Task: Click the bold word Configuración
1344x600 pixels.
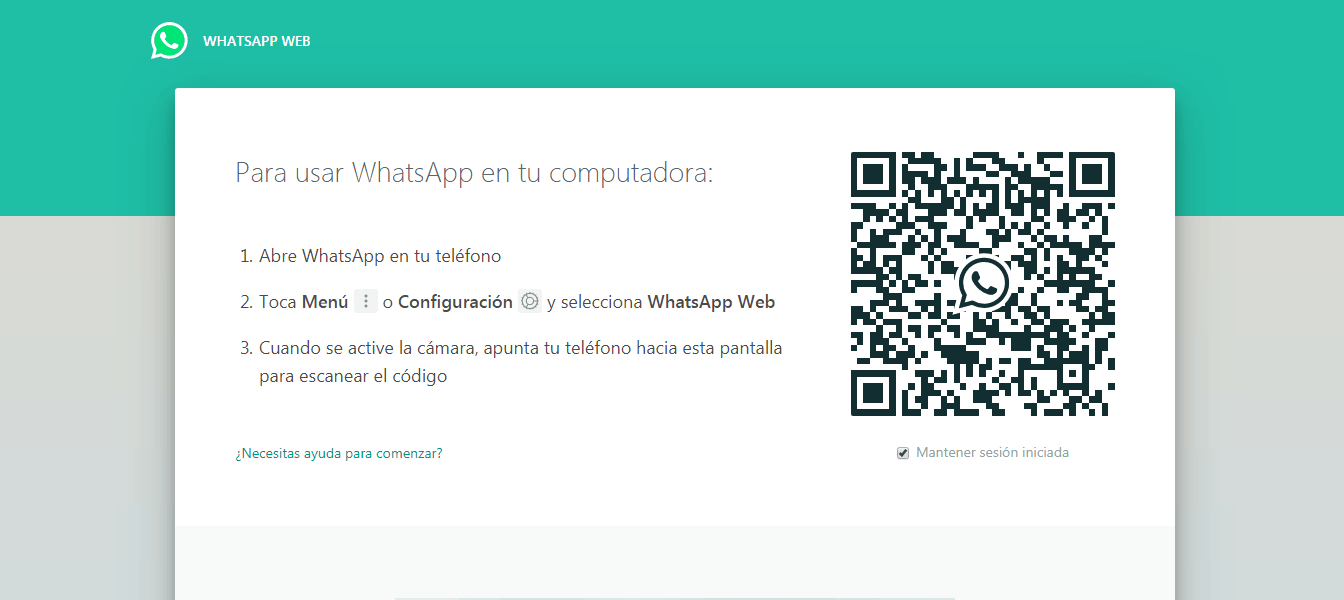Action: click(x=455, y=302)
